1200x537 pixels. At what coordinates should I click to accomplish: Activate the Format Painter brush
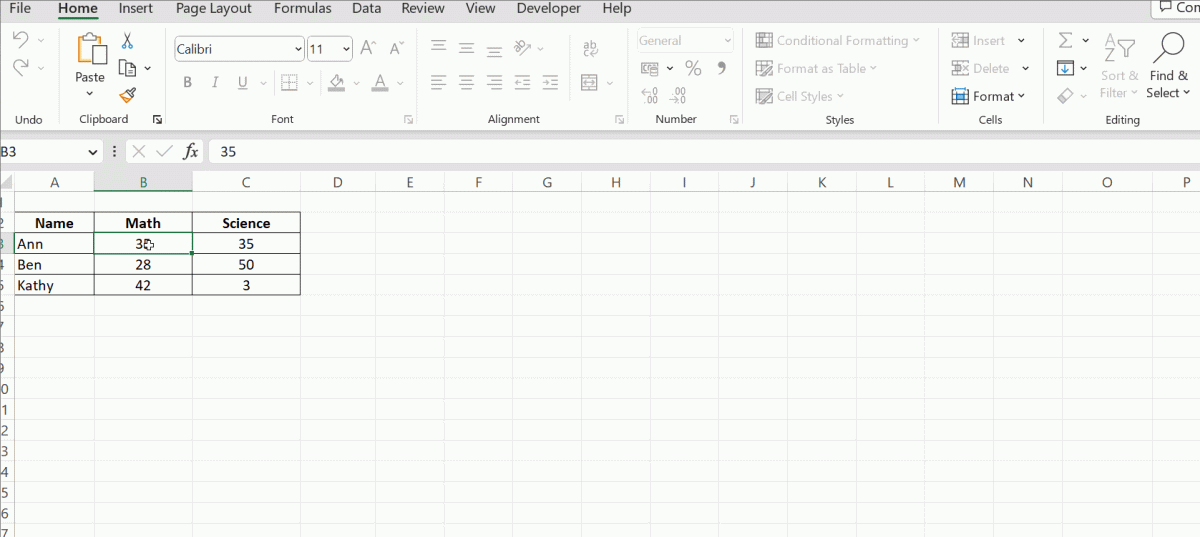[x=127, y=95]
